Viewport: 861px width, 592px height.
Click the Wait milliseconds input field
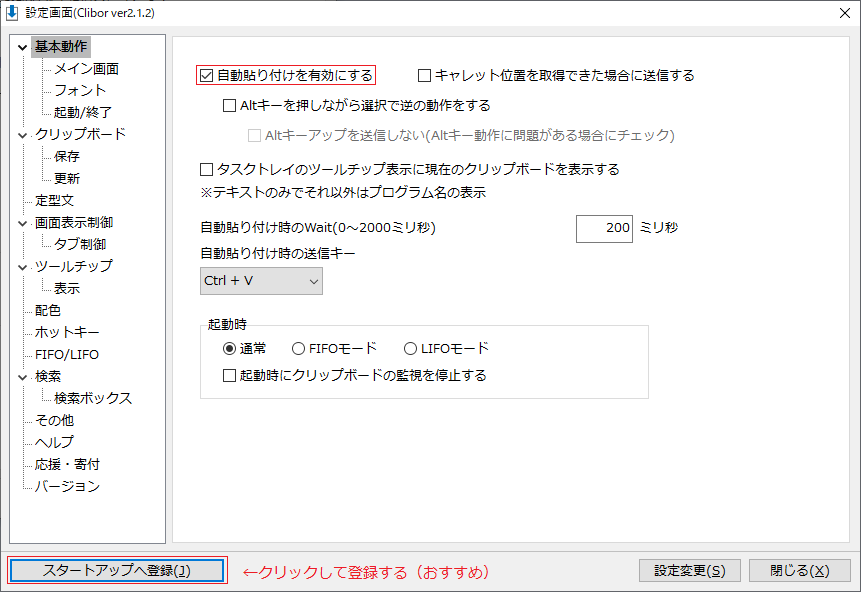[605, 228]
